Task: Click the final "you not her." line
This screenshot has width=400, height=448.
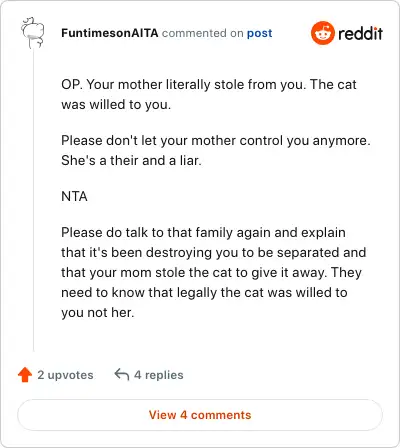Action: (98, 312)
